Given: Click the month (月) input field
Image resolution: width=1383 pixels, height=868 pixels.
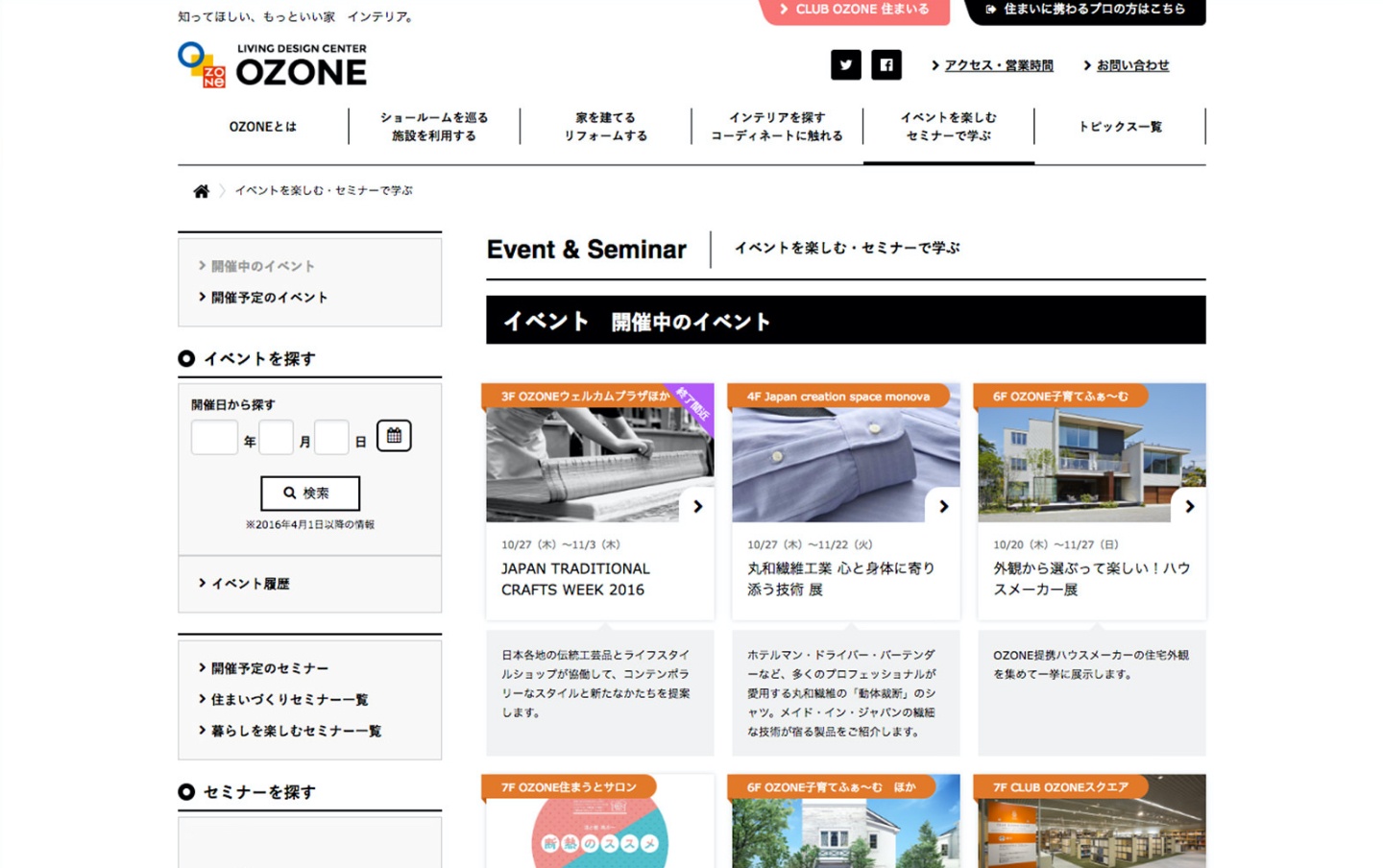Looking at the screenshot, I should (276, 438).
